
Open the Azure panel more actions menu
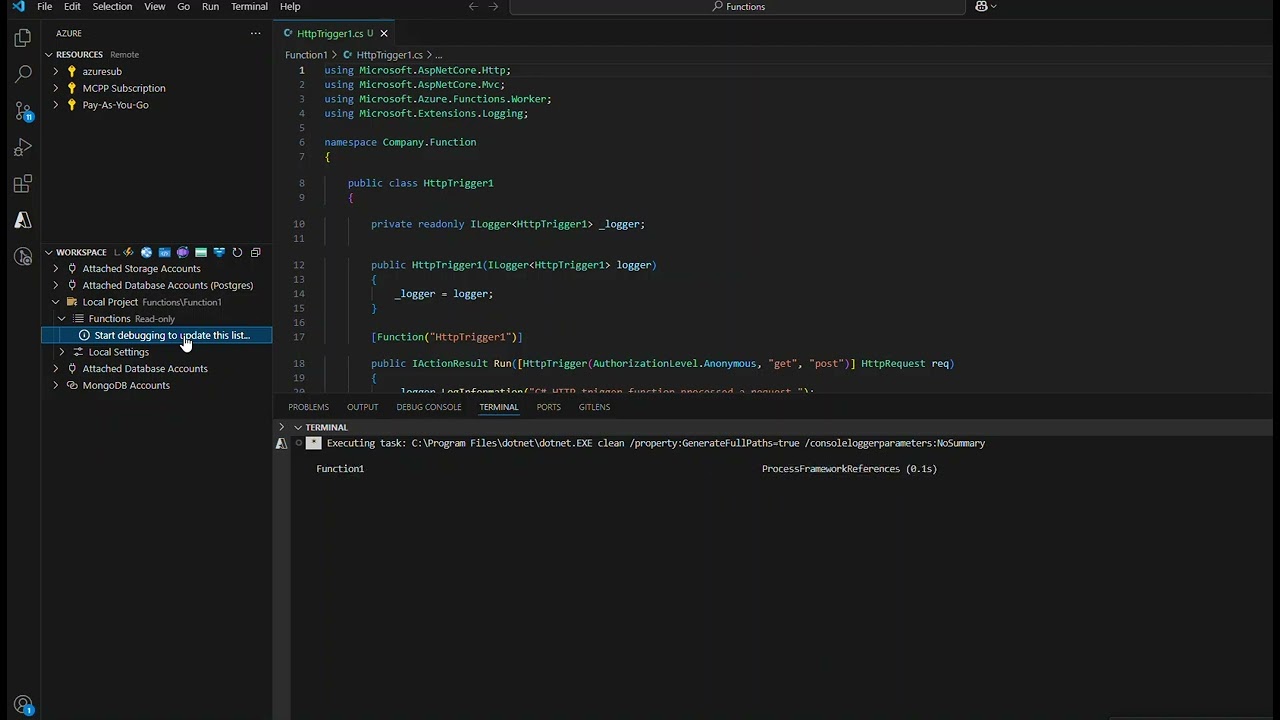pos(255,33)
